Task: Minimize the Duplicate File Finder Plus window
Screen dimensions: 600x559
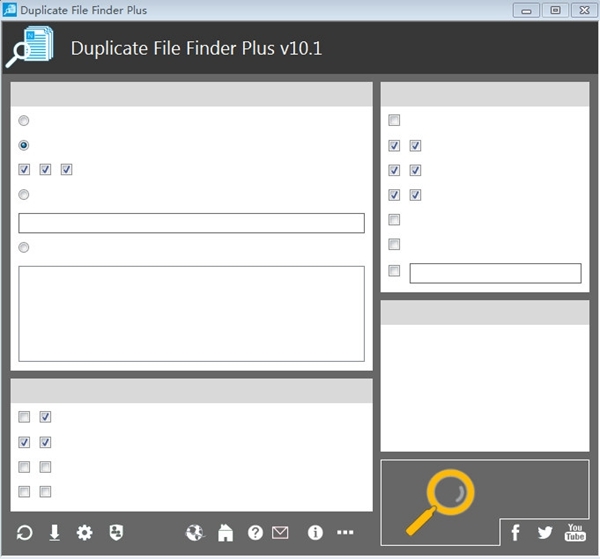Action: point(526,10)
